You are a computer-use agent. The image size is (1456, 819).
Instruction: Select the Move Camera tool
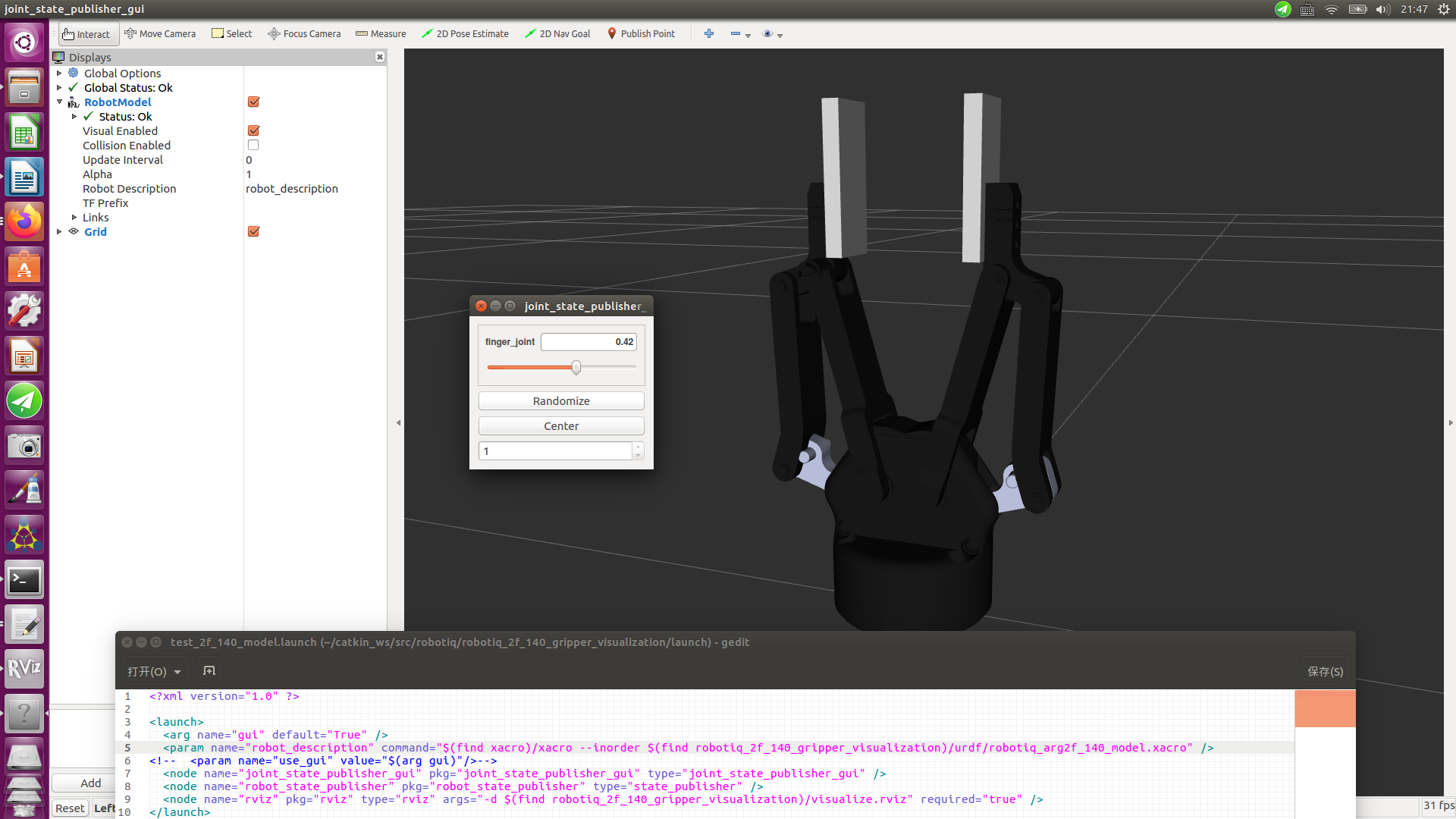pos(160,34)
